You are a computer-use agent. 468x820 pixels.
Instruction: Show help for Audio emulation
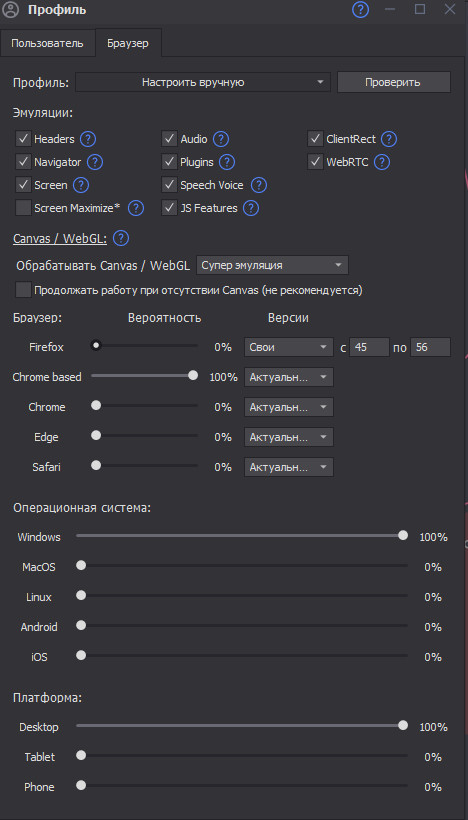pos(221,139)
